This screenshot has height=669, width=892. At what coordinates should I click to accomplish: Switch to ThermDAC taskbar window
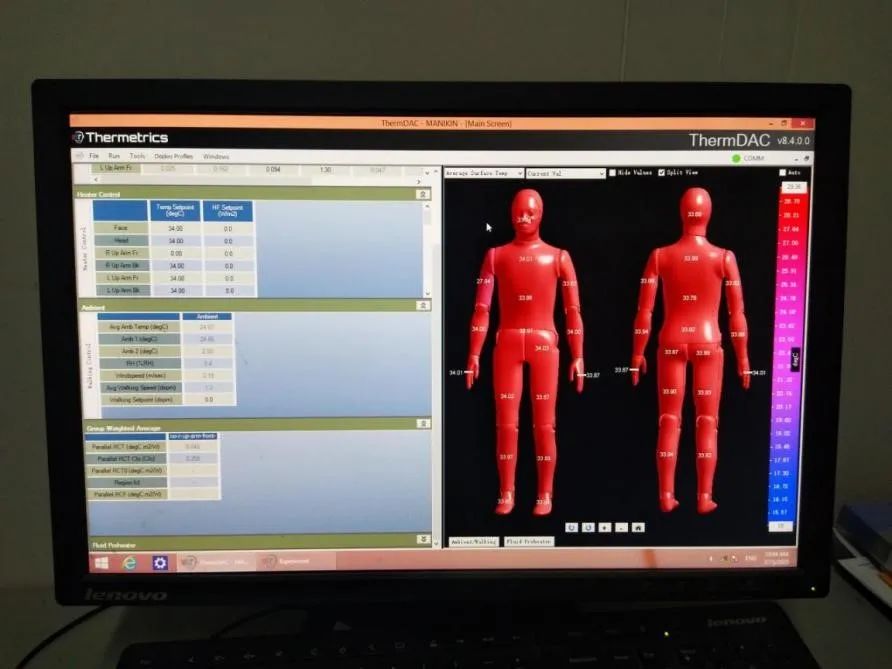pos(214,562)
